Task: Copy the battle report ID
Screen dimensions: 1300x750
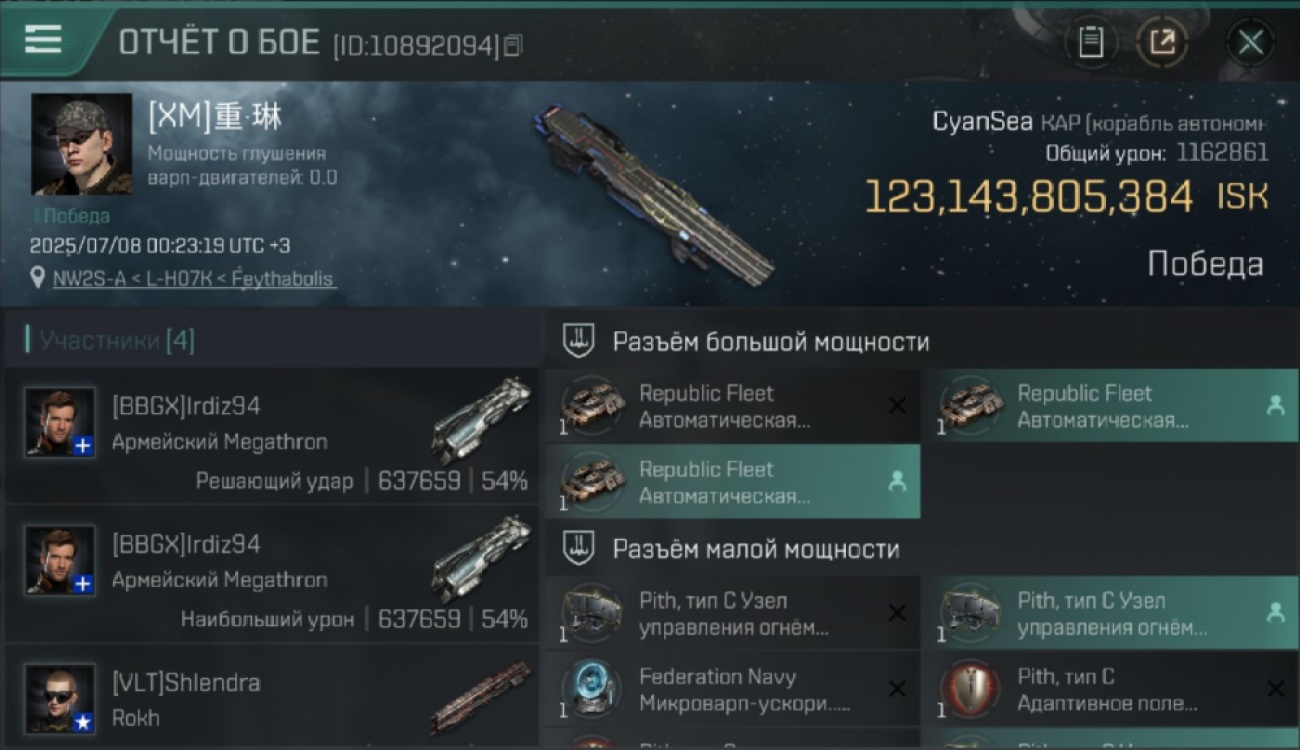Action: (x=512, y=45)
